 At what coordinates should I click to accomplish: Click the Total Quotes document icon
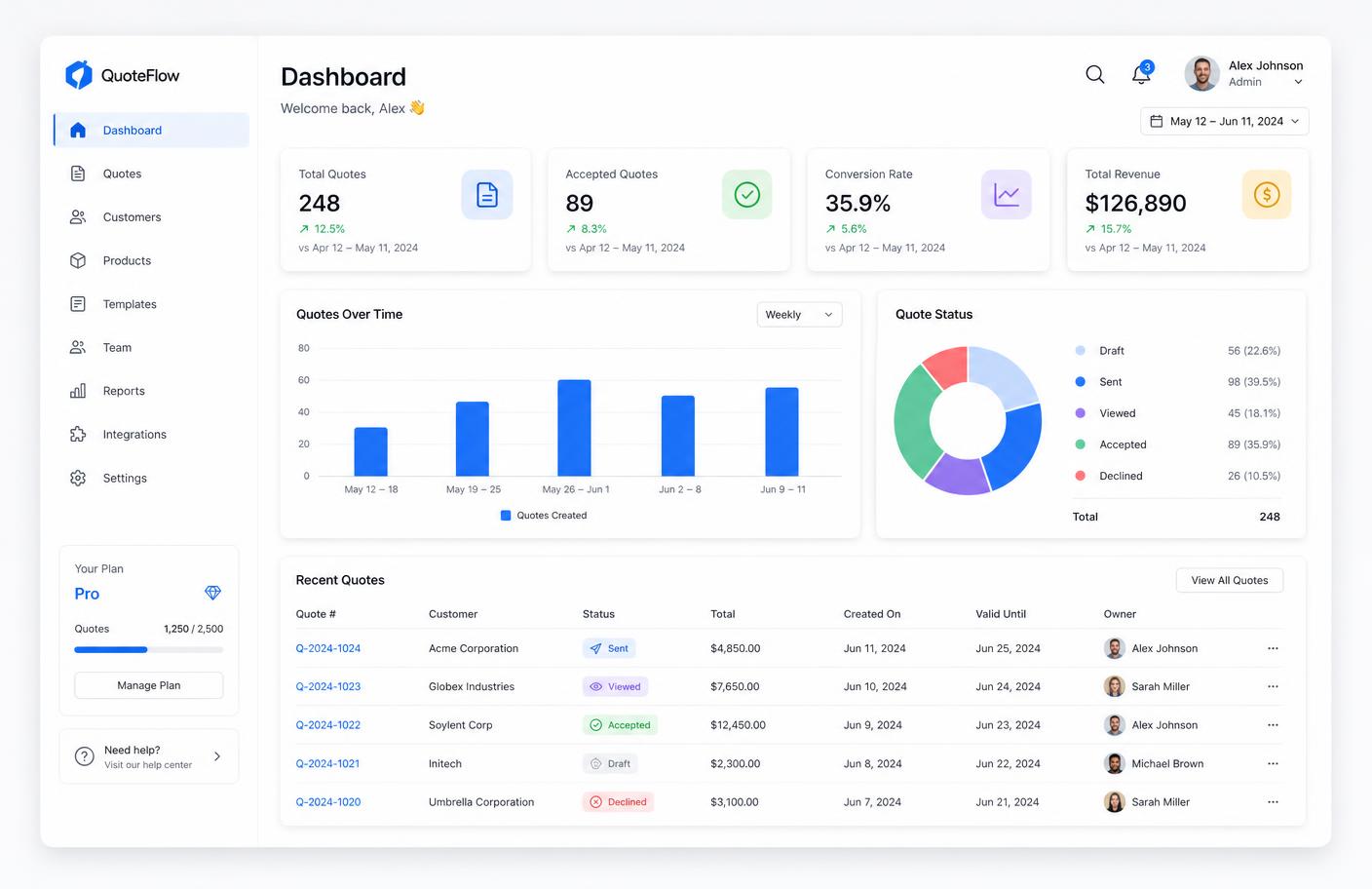click(487, 194)
